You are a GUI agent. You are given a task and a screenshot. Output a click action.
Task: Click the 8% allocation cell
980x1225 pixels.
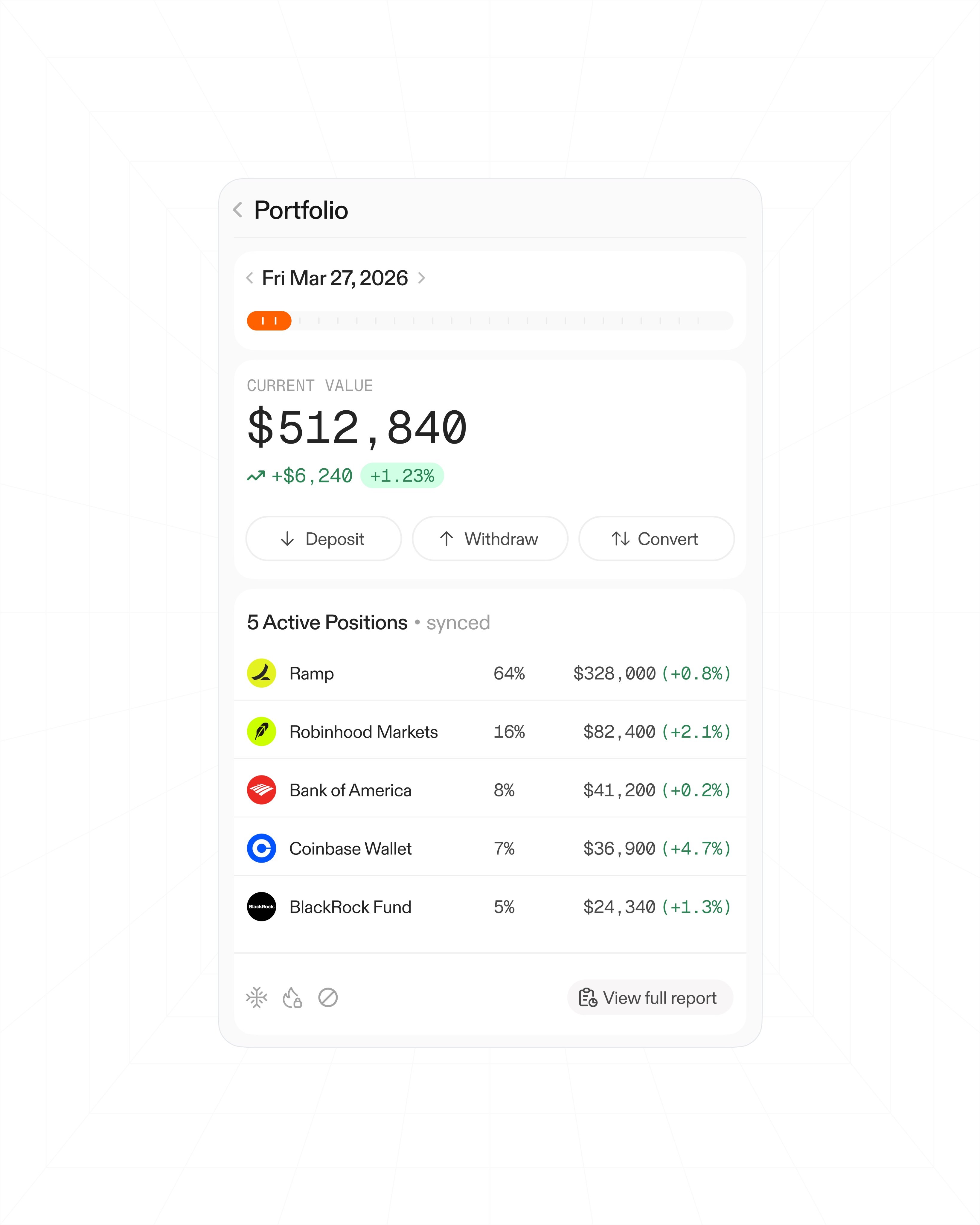click(504, 790)
